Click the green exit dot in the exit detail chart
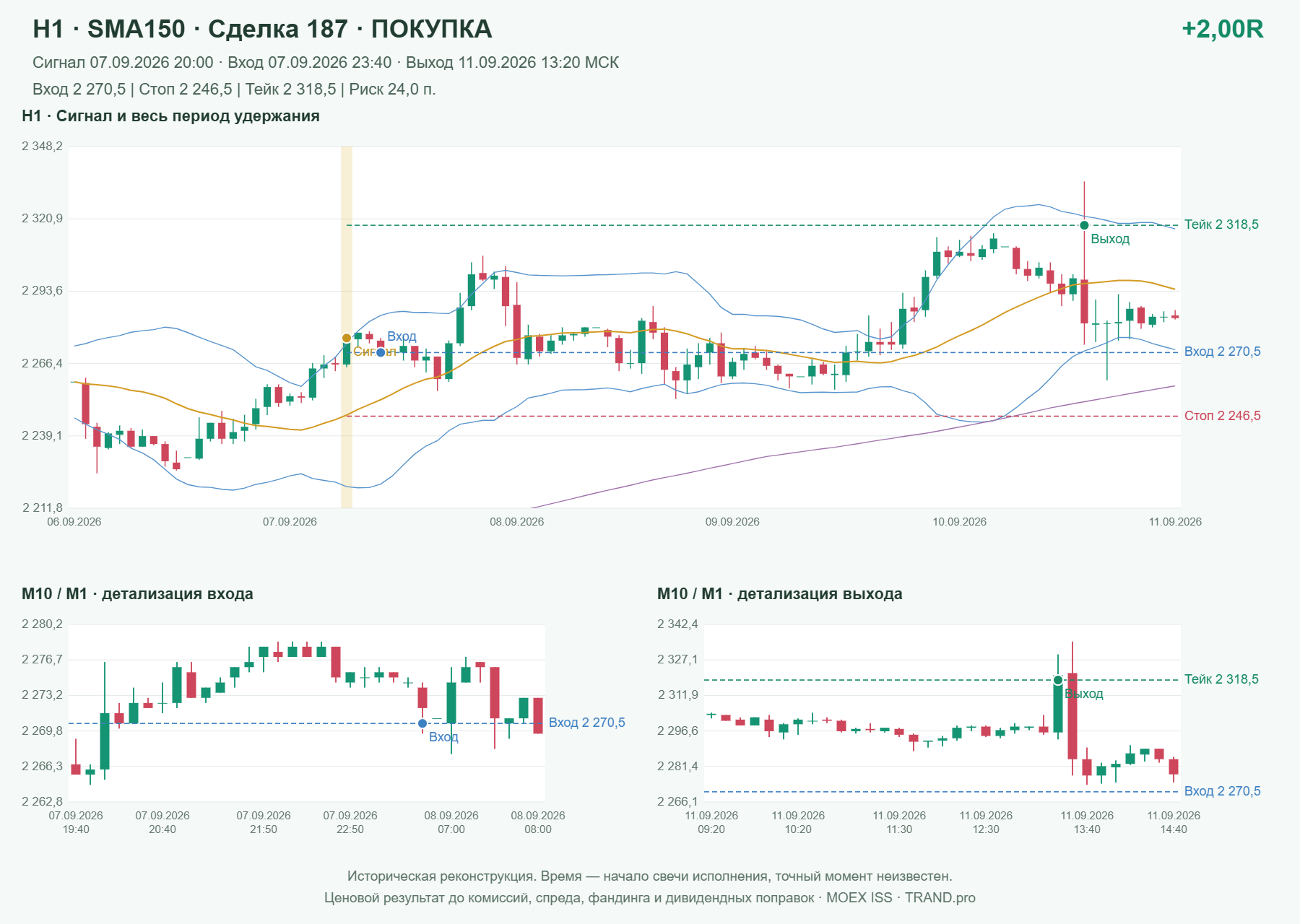Image resolution: width=1300 pixels, height=924 pixels. click(1058, 680)
